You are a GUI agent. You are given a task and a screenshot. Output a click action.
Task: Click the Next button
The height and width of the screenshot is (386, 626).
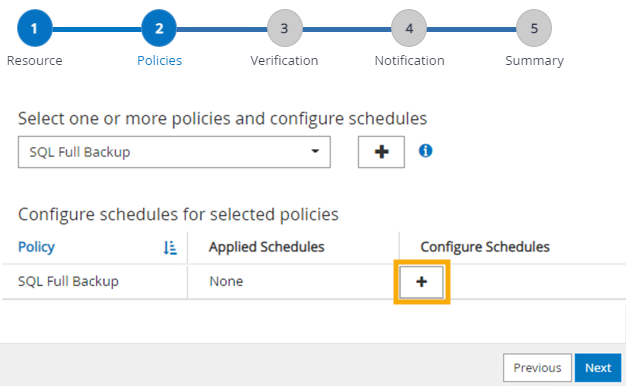pos(598,368)
